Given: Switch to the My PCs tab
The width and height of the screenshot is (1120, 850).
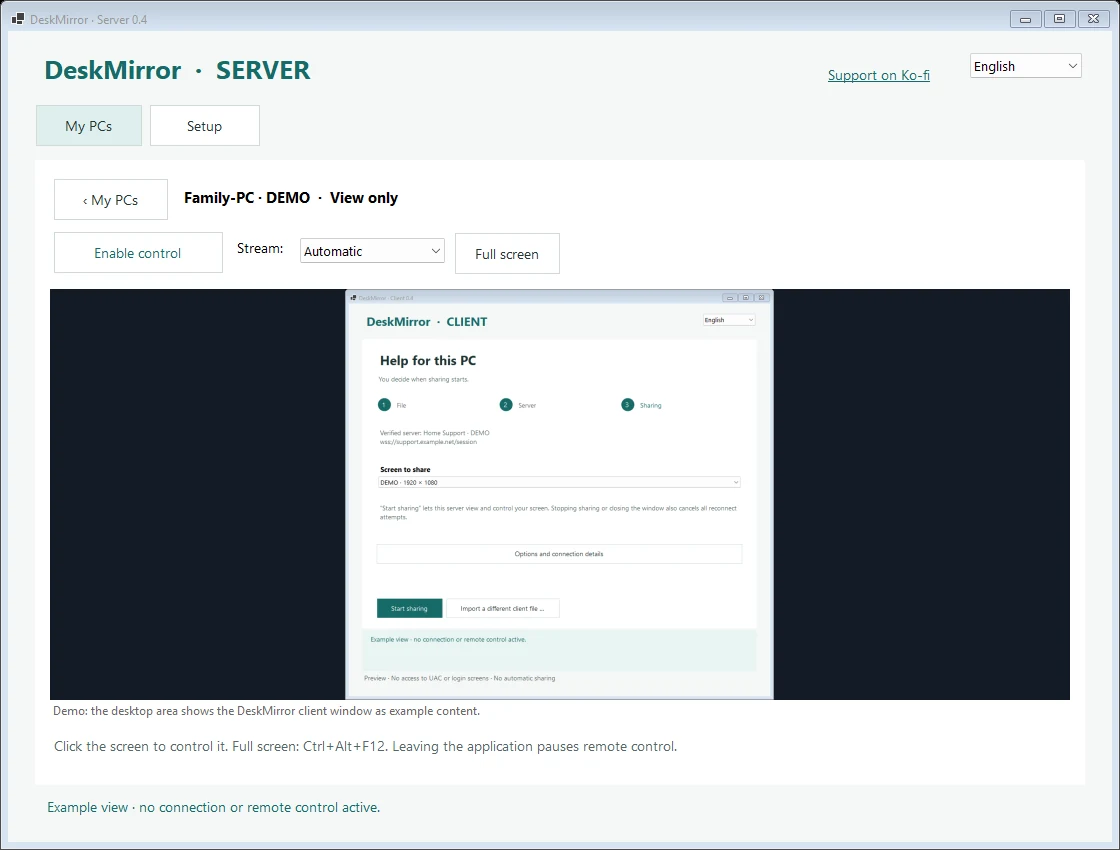Looking at the screenshot, I should pyautogui.click(x=89, y=126).
